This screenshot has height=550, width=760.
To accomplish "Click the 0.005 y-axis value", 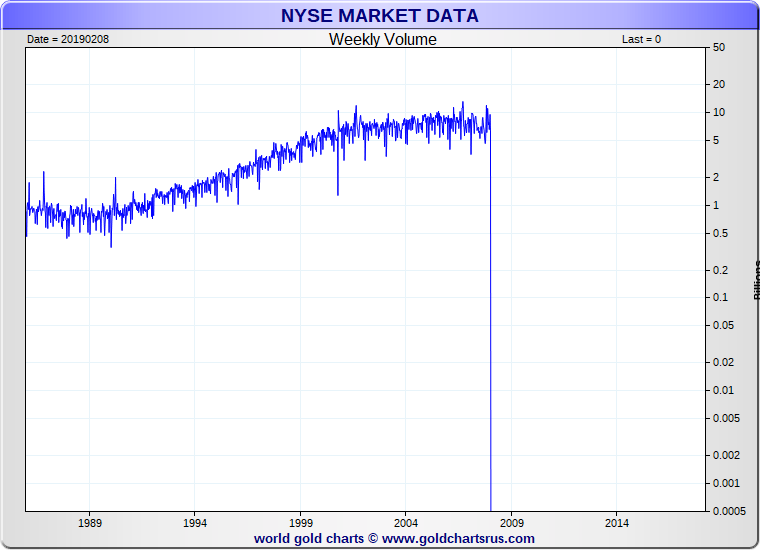I will click(x=726, y=418).
